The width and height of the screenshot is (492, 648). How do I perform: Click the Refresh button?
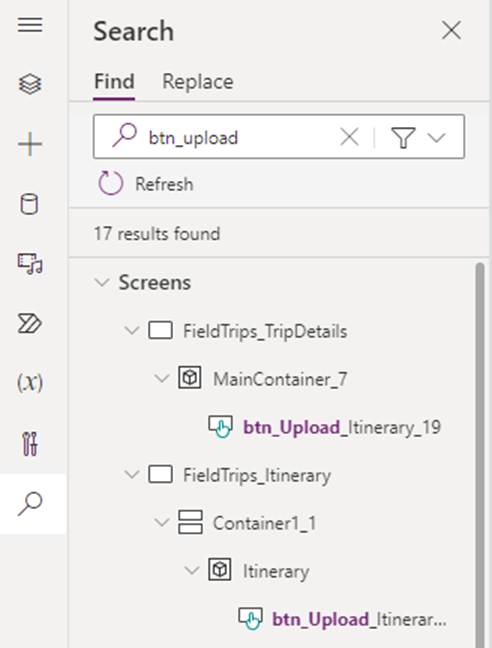tap(146, 183)
